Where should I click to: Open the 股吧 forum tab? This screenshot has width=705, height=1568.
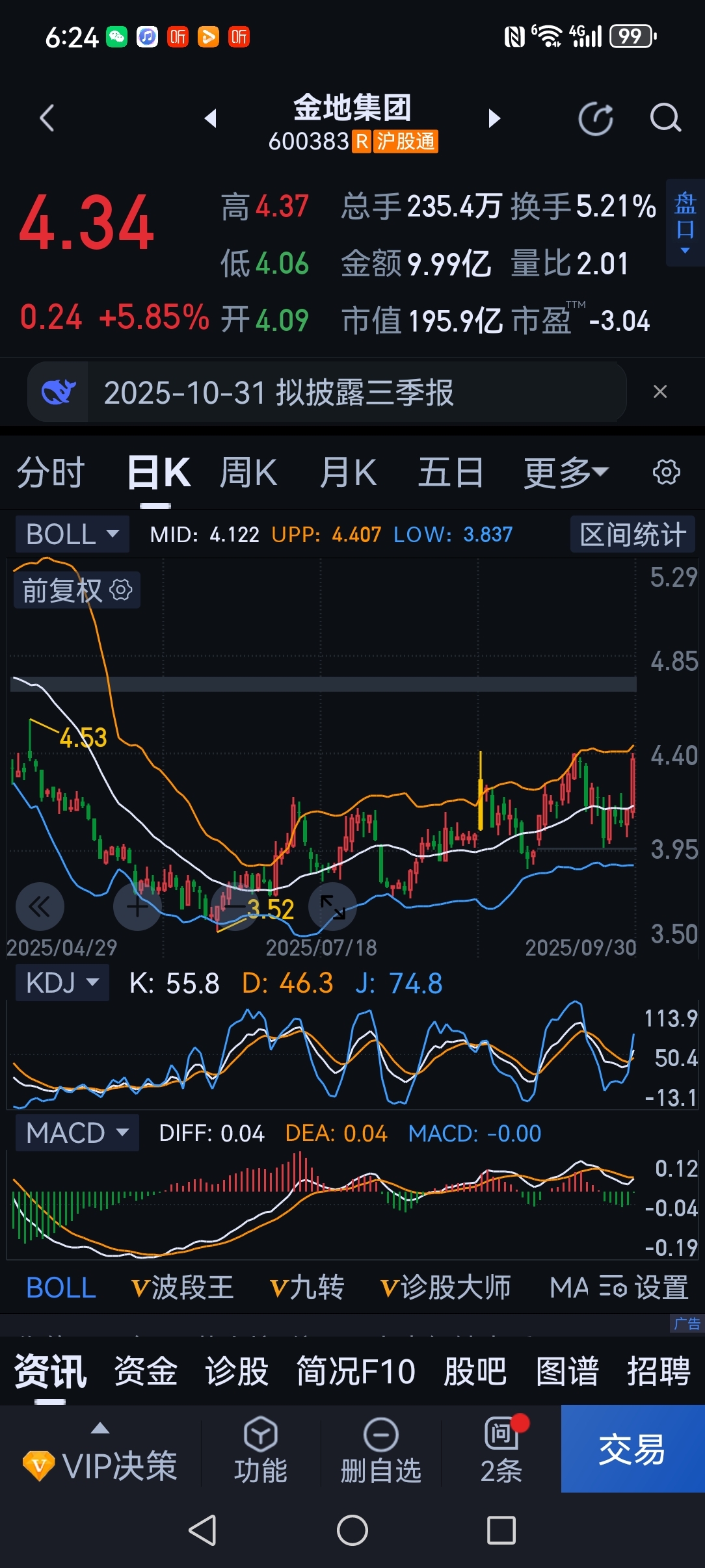click(x=475, y=1370)
